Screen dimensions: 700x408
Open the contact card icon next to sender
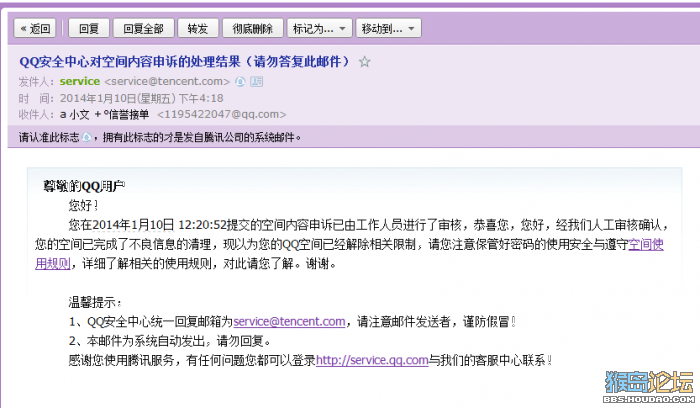tap(256, 81)
